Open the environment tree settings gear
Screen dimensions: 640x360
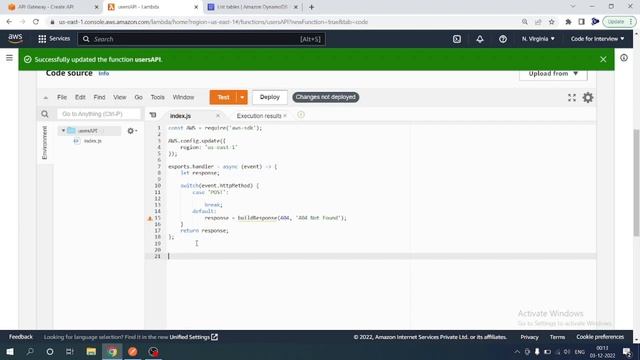[132, 131]
